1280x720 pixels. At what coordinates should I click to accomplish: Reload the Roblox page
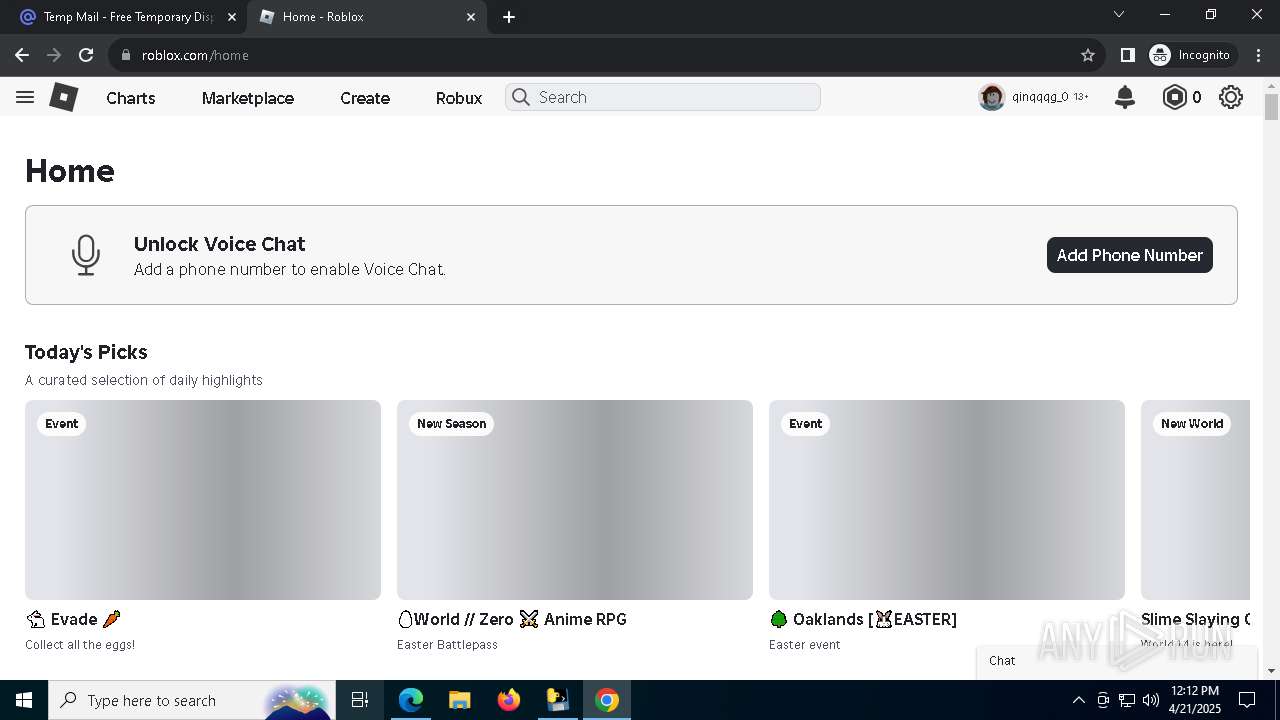pos(86,55)
